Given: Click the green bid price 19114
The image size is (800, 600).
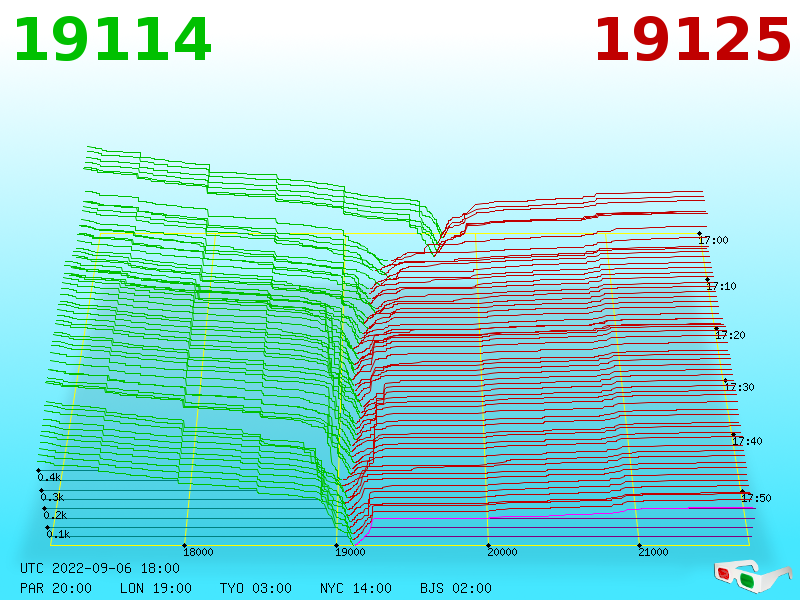Looking at the screenshot, I should pos(112,40).
